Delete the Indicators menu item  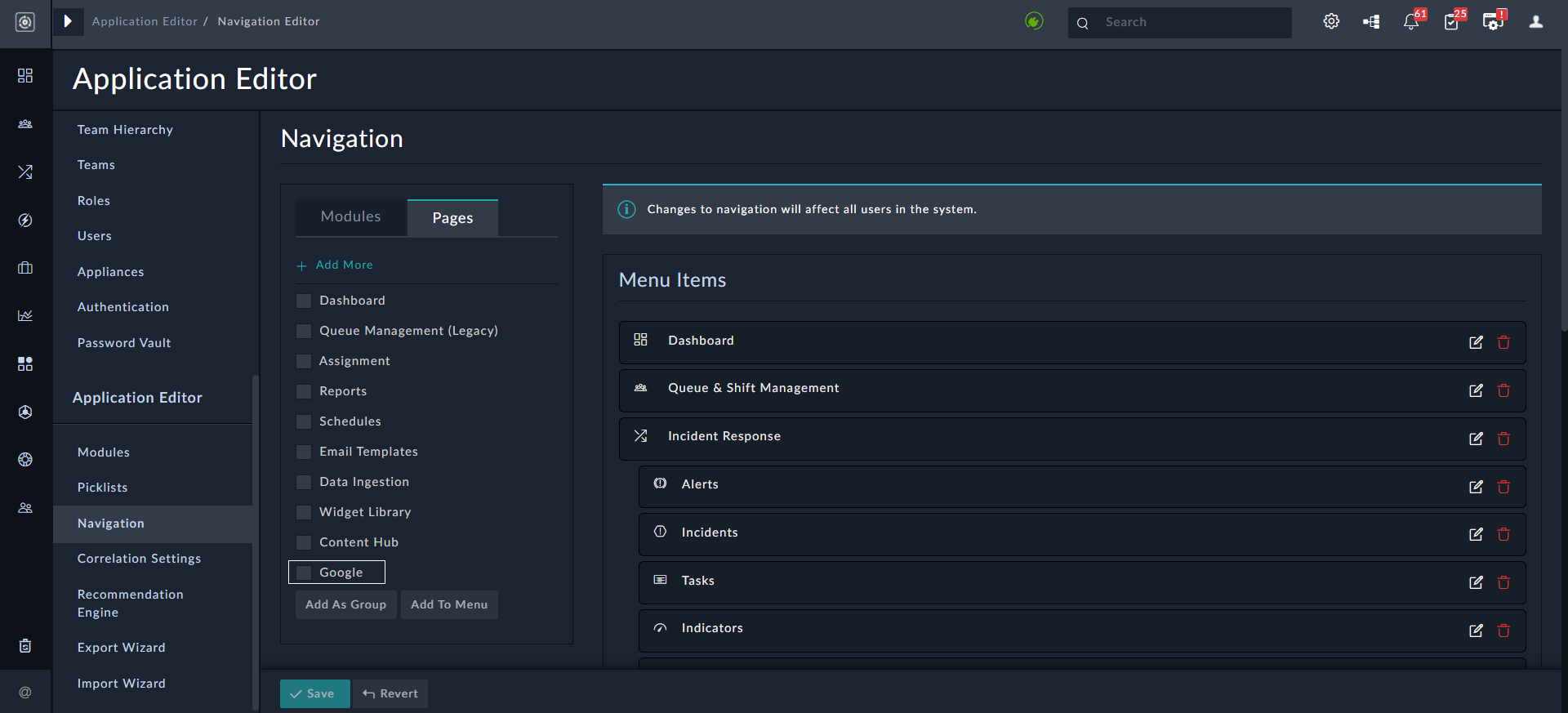(1503, 631)
